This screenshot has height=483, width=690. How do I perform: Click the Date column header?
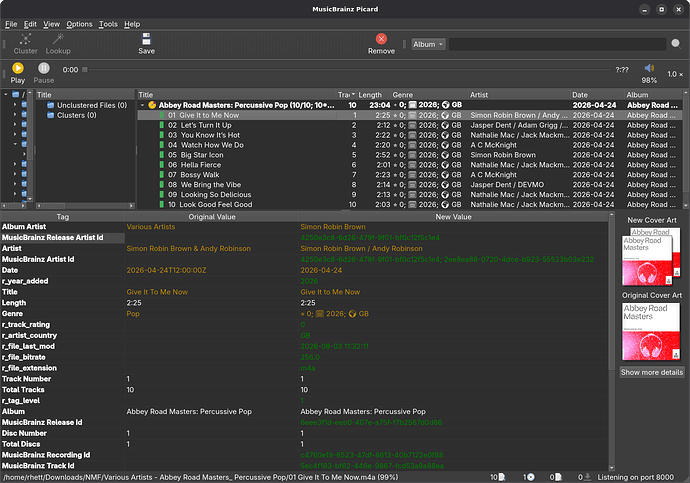597,95
